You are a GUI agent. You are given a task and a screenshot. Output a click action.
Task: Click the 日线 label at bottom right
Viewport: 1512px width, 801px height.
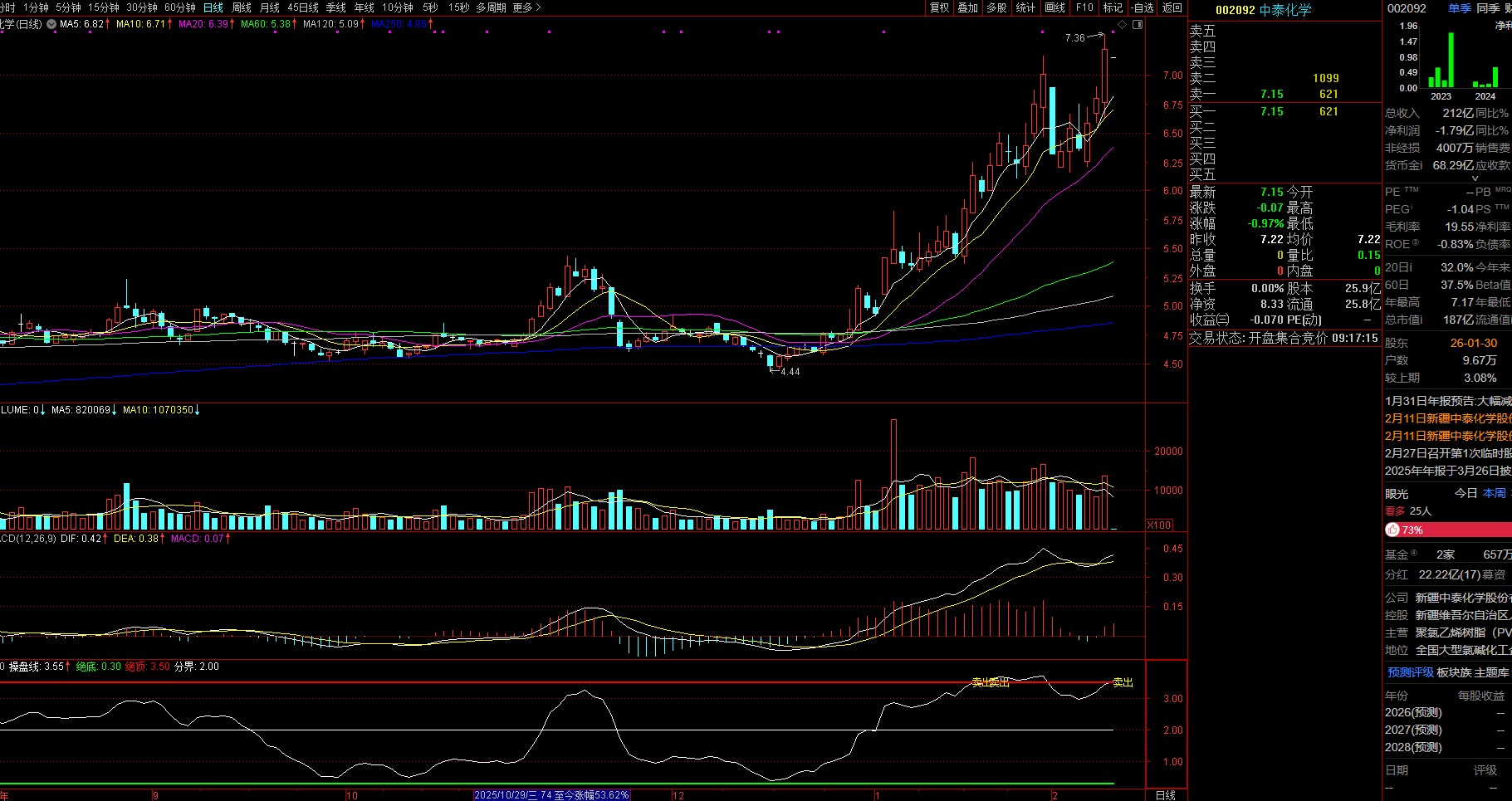[1166, 795]
